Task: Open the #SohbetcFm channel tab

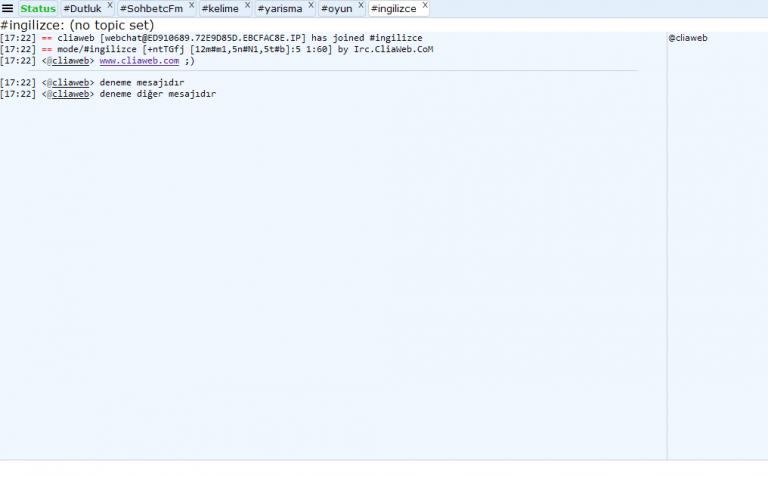Action: (151, 8)
